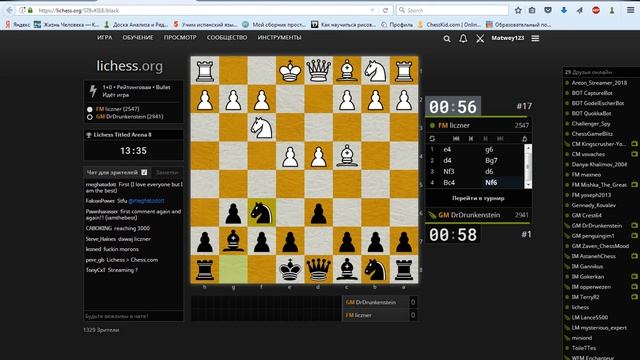This screenshot has width=640, height=360.
Task: Open the ИНСТРУМЕНТЫ menu
Action: pyautogui.click(x=279, y=38)
